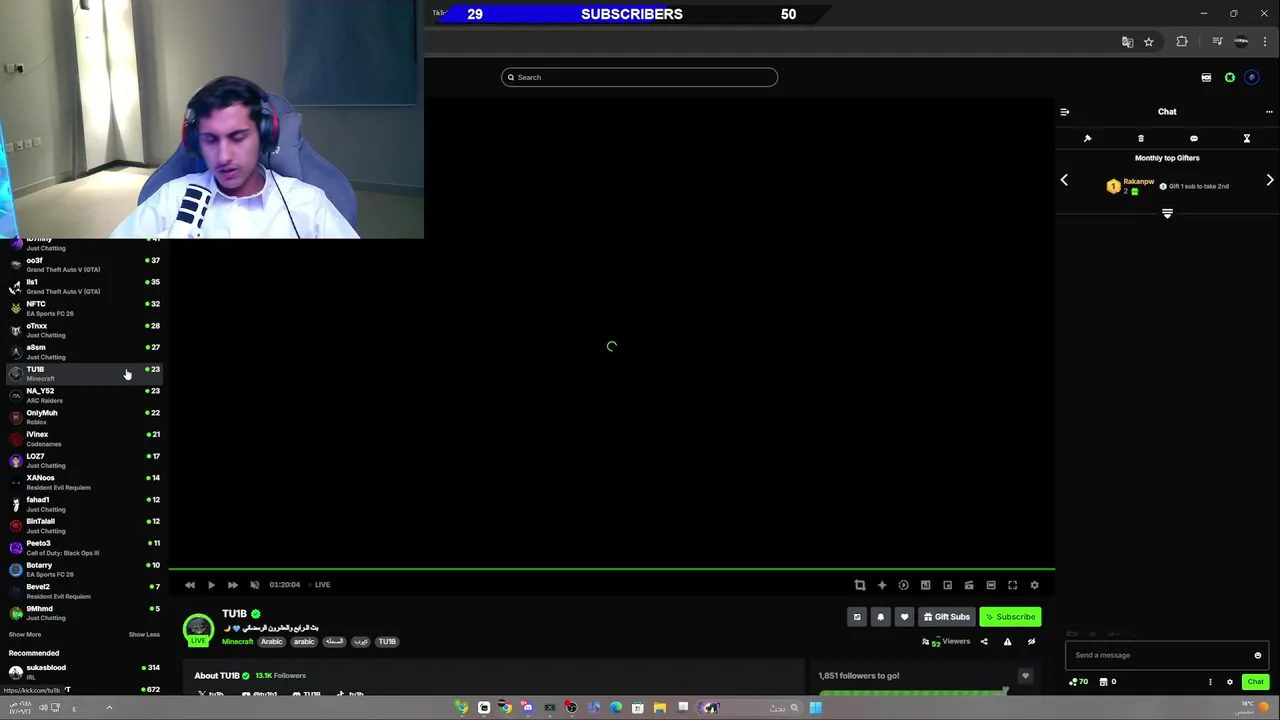Click the clip crop icon in player
The width and height of the screenshot is (1280, 720).
pos(860,585)
